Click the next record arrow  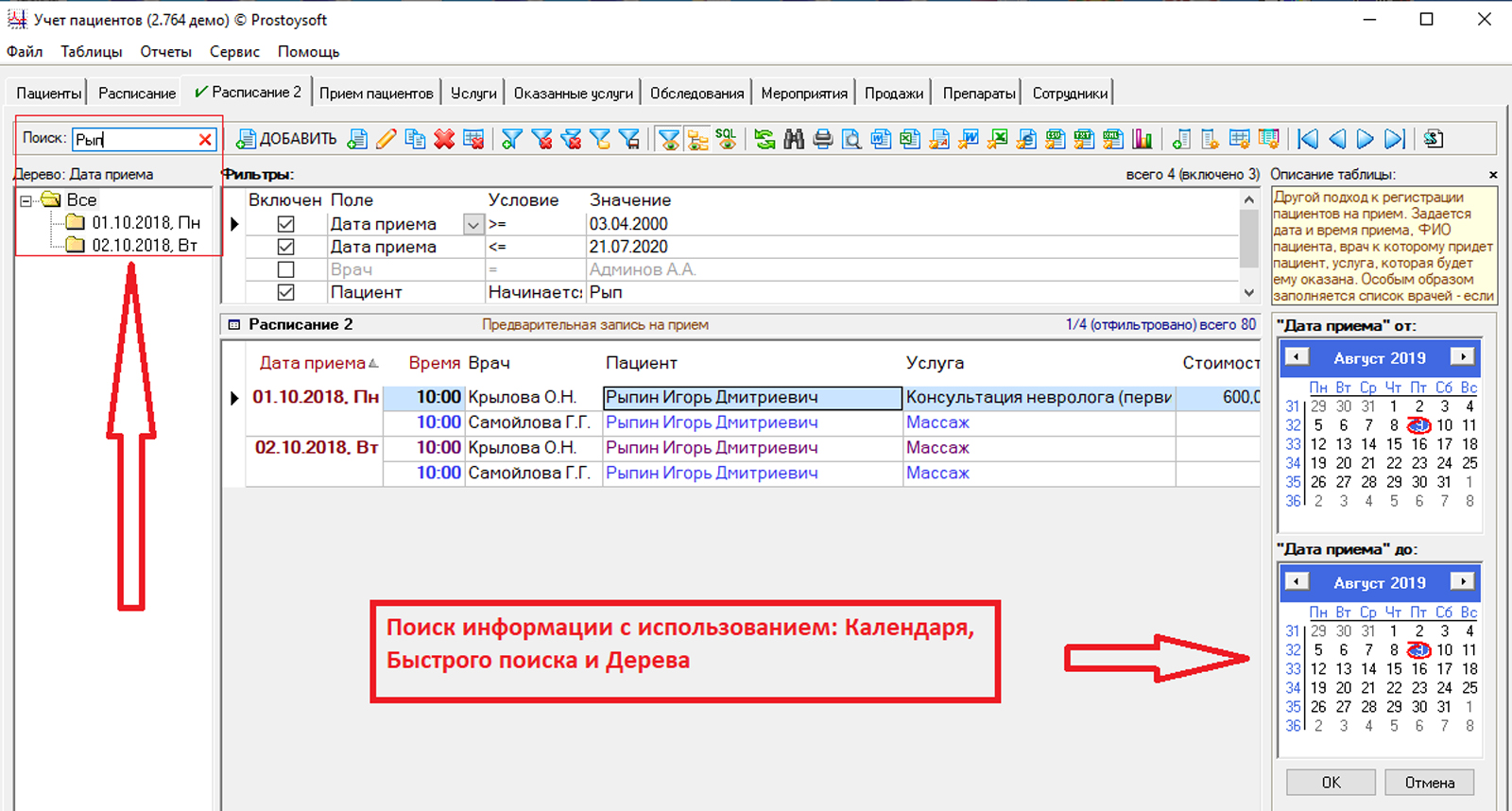[x=1365, y=139]
